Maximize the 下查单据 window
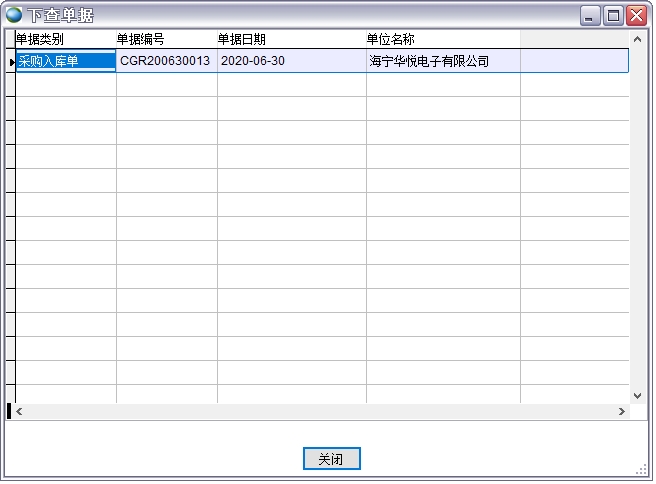The height and width of the screenshot is (484, 656). (613, 15)
